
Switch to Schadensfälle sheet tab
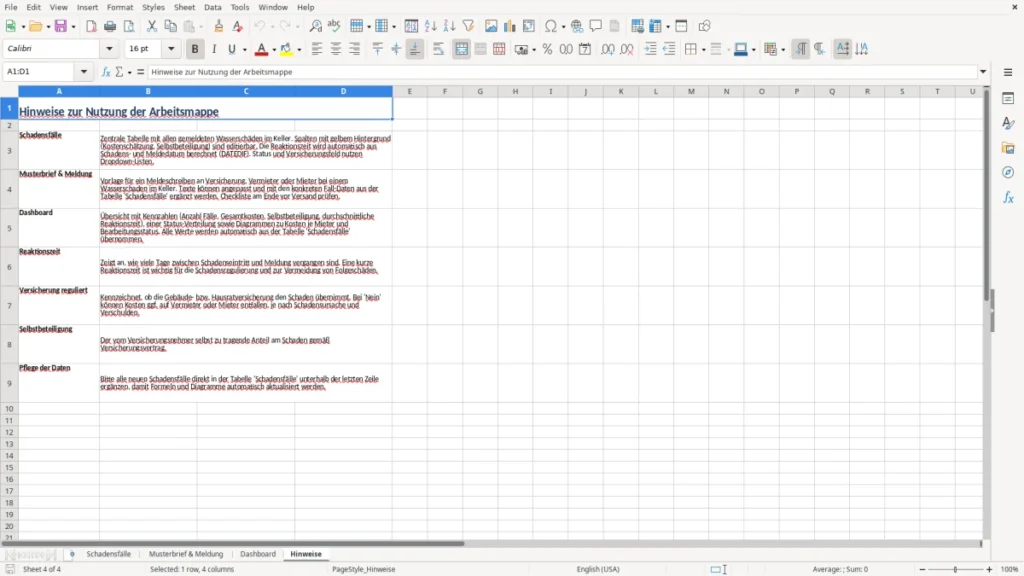pos(108,554)
